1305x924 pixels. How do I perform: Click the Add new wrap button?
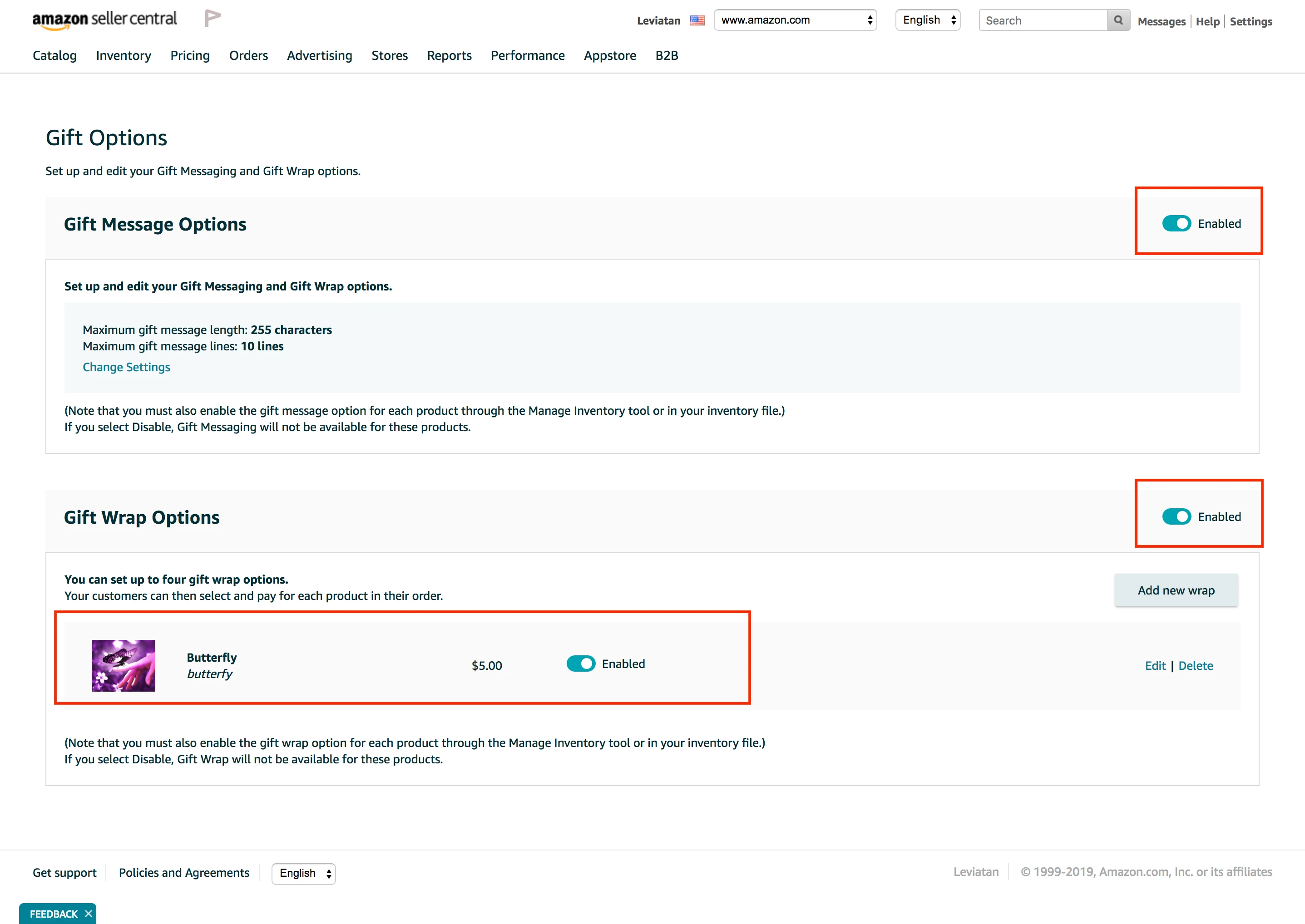pyautogui.click(x=1176, y=590)
